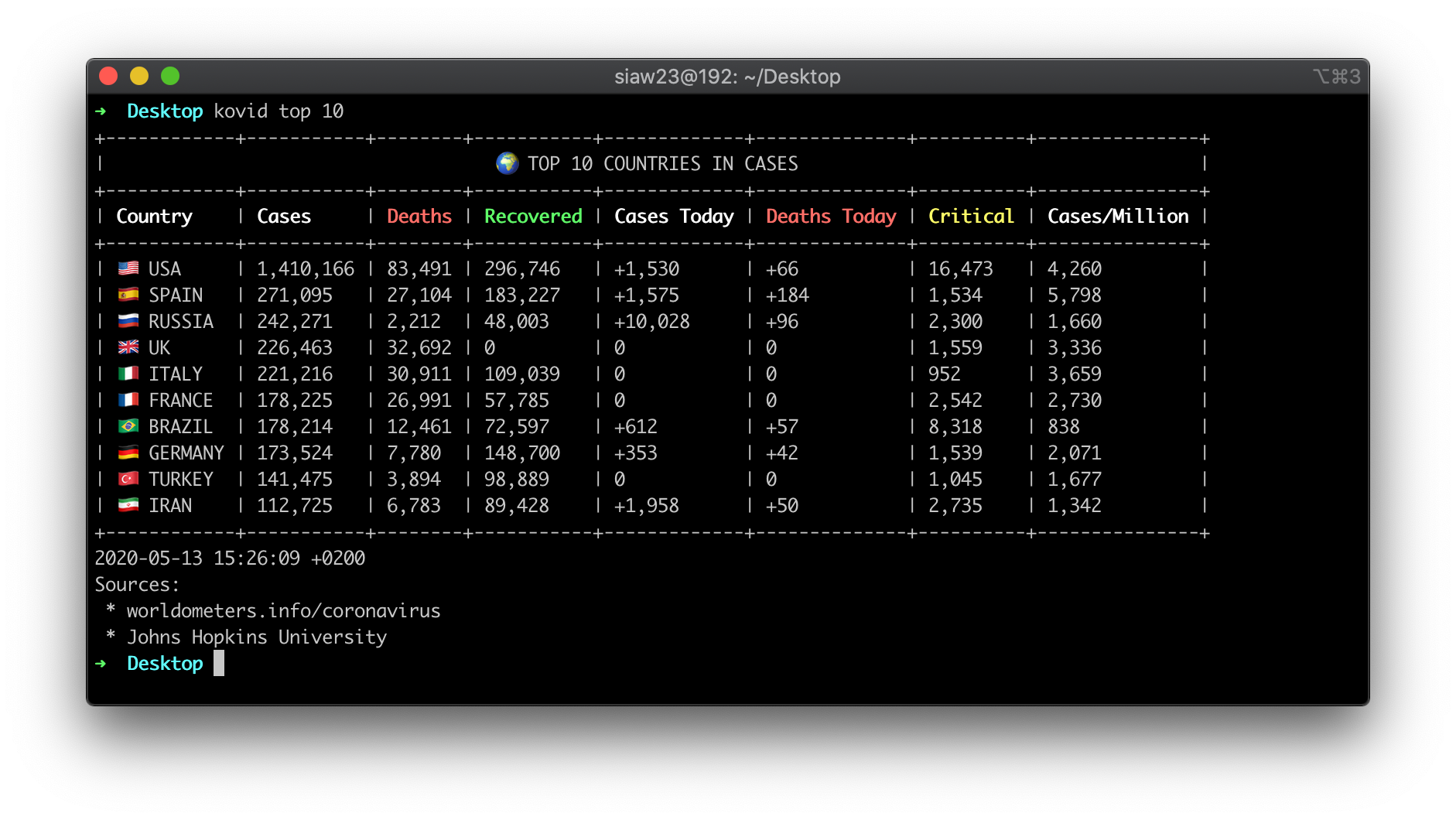Click Spain deaths today value +184

pos(788,296)
